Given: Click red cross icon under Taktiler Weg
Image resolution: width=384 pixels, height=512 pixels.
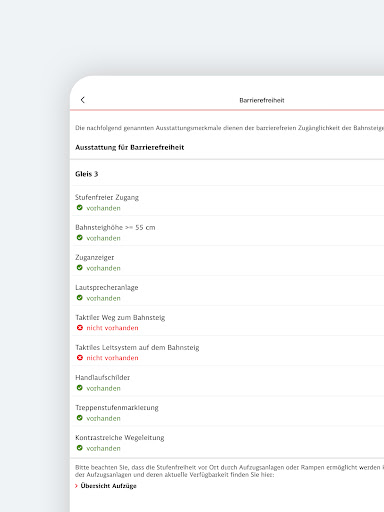Looking at the screenshot, I should (x=80, y=328).
